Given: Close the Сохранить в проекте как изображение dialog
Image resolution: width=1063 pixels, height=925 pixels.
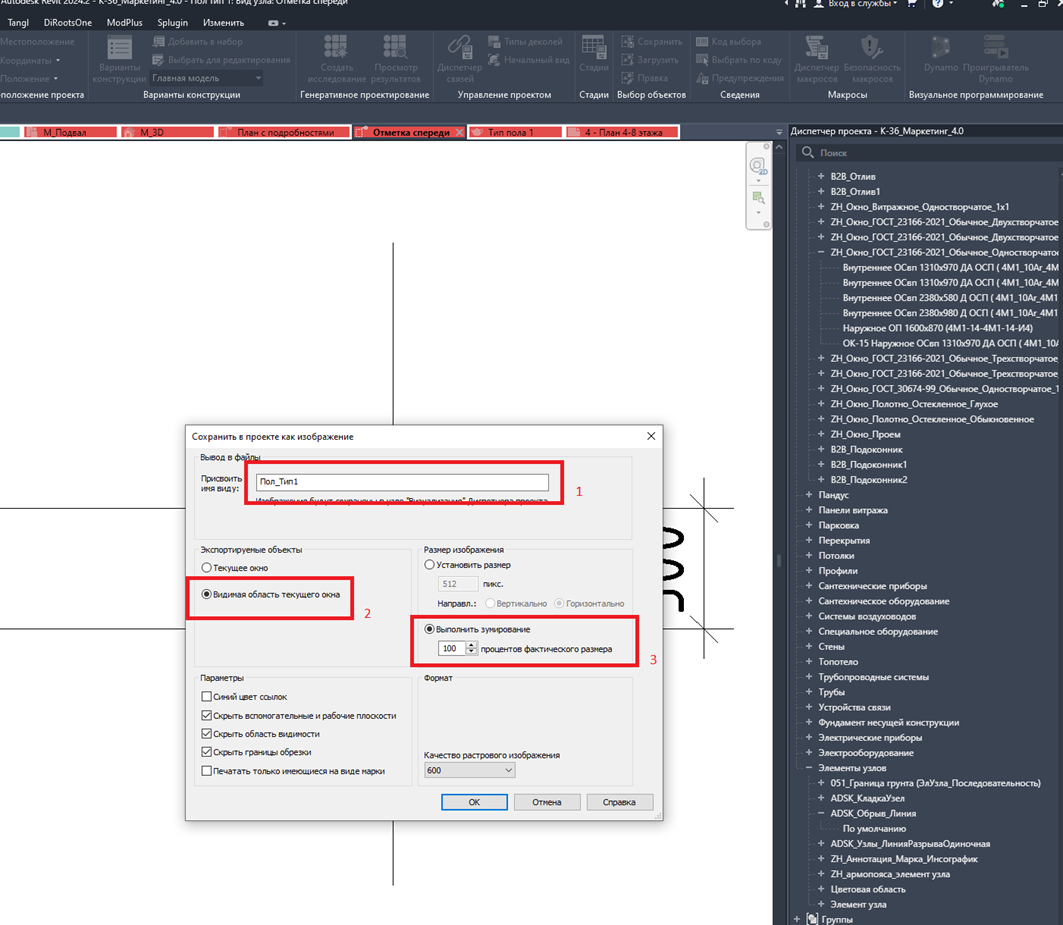Looking at the screenshot, I should [x=651, y=436].
